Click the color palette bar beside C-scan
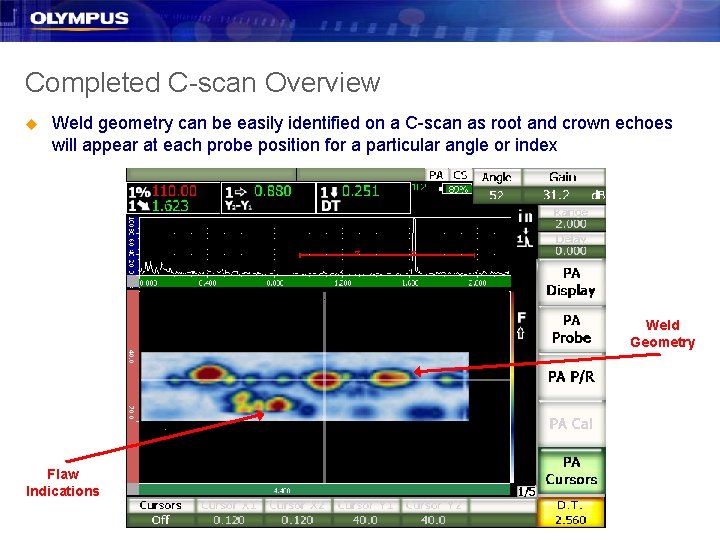This screenshot has width=720, height=540. tap(511, 387)
